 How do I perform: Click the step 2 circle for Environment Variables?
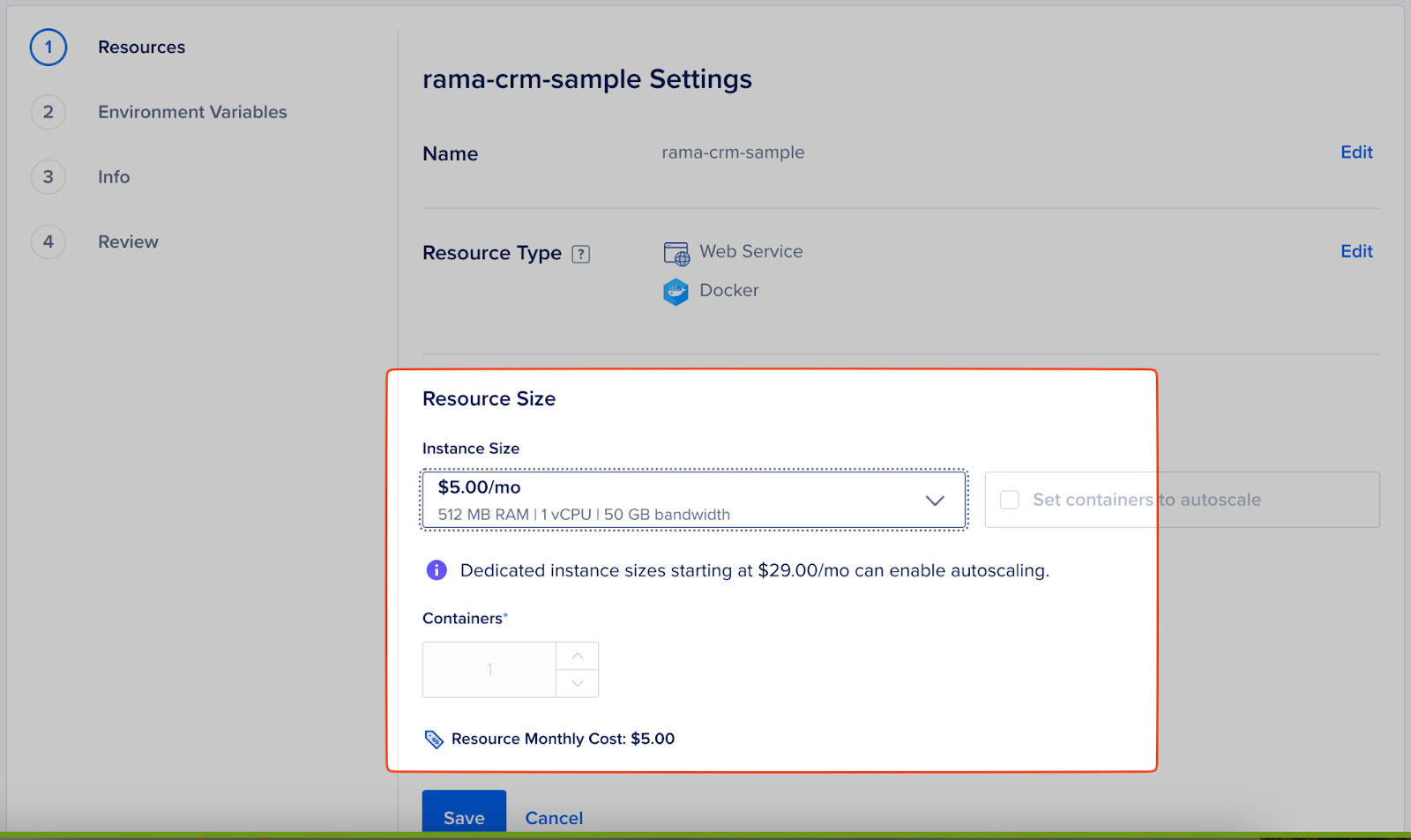tap(49, 112)
